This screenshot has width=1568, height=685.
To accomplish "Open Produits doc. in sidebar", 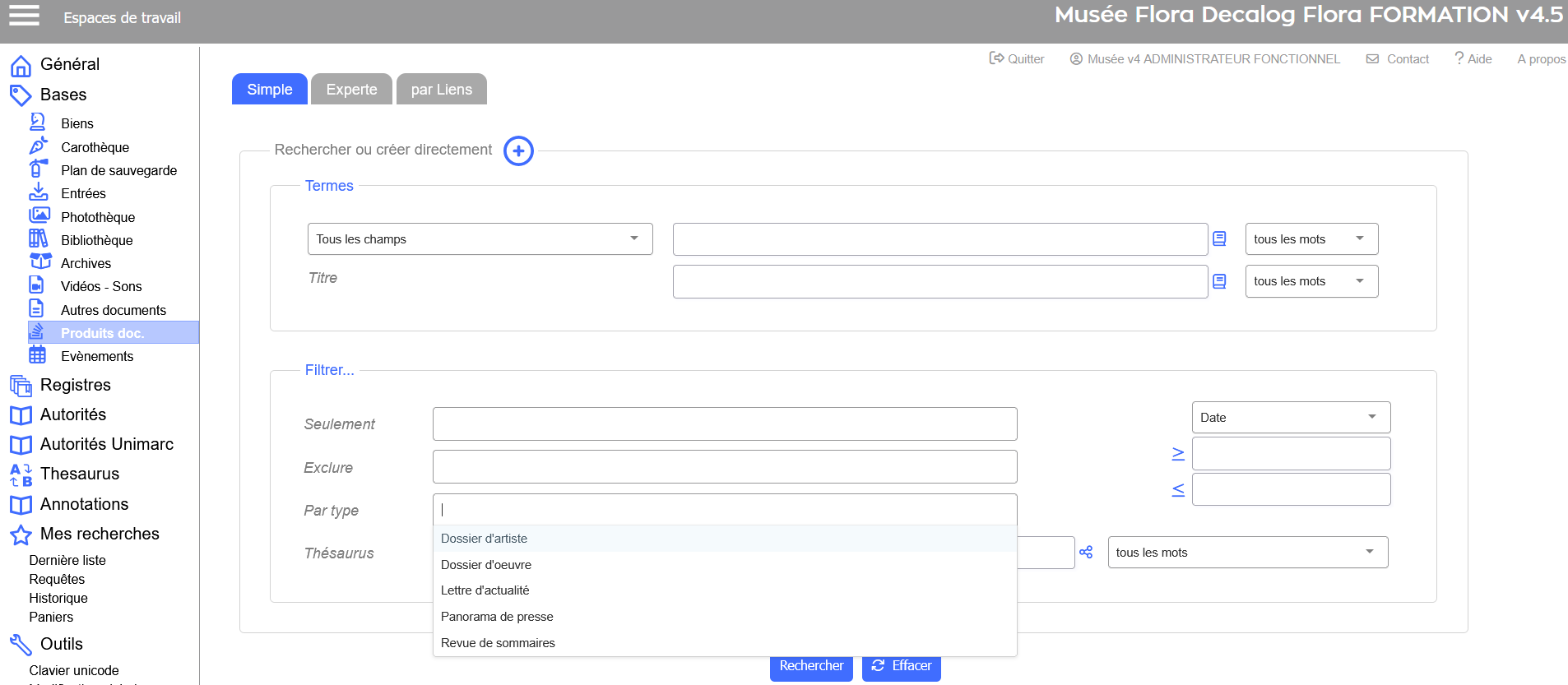I will click(114, 332).
